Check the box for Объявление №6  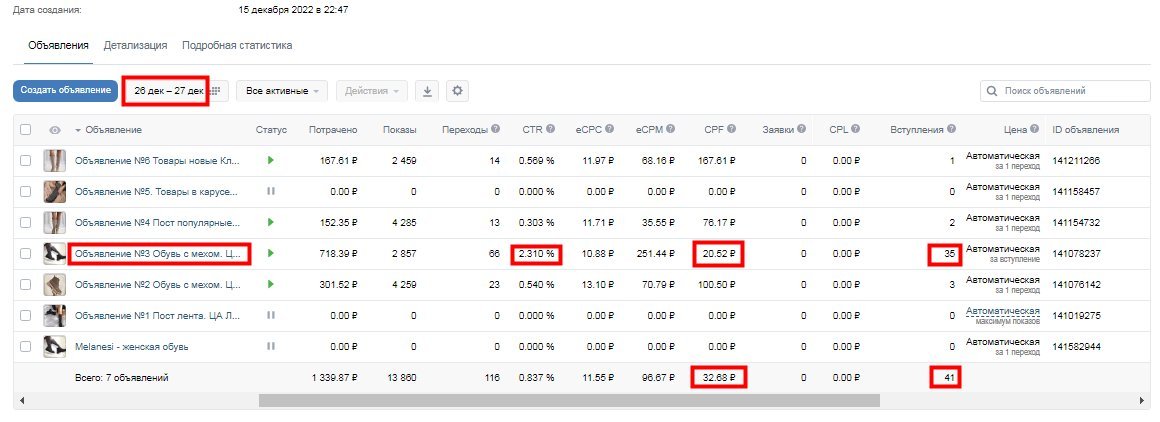(26, 161)
